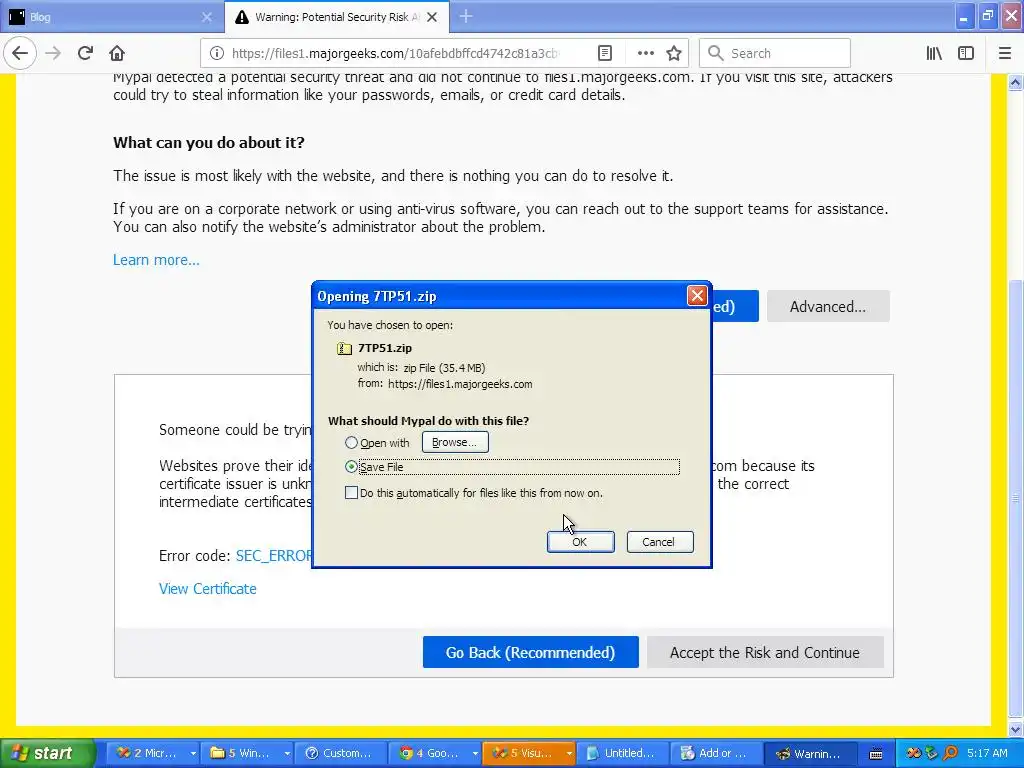Screen dimensions: 1024x768
Task: Open the 4 Goo... Chrome taskbar group
Action: tap(428, 753)
